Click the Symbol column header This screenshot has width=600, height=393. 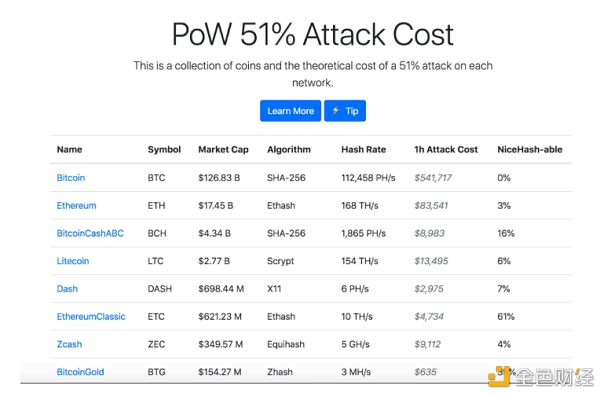click(164, 150)
